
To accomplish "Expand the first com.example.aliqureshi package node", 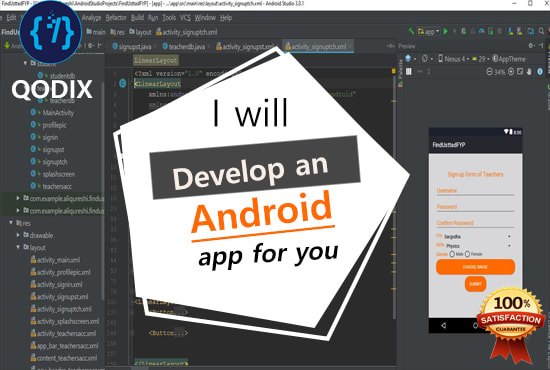I will pyautogui.click(x=18, y=198).
